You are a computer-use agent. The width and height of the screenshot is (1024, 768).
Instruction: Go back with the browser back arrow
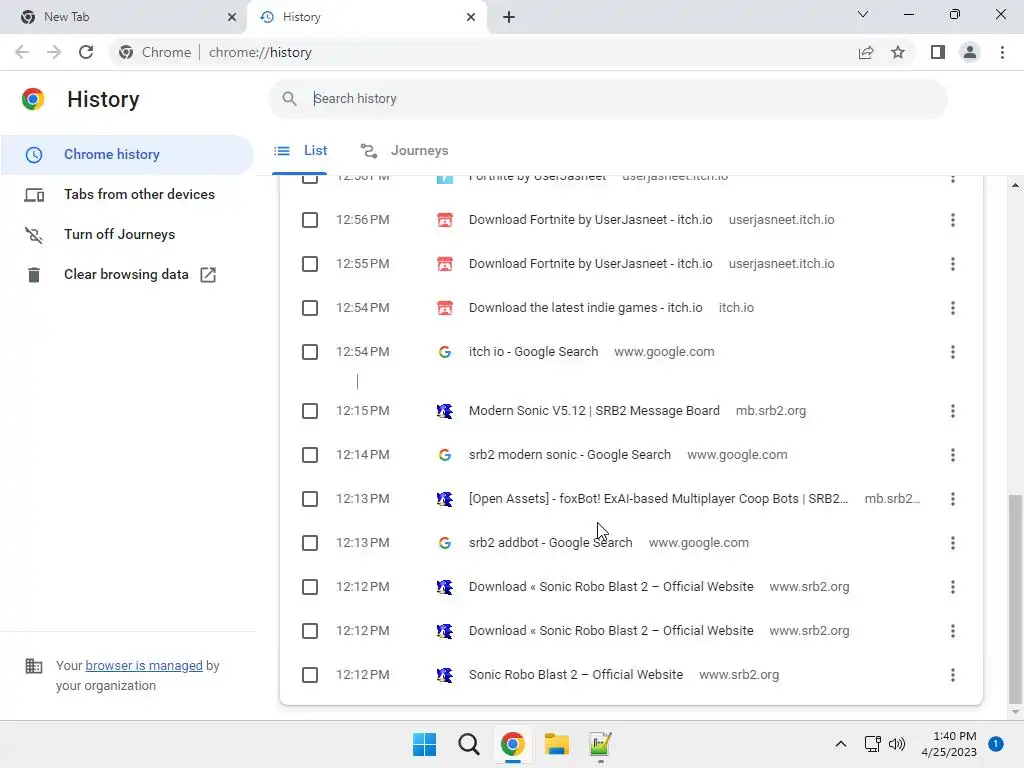pyautogui.click(x=22, y=52)
